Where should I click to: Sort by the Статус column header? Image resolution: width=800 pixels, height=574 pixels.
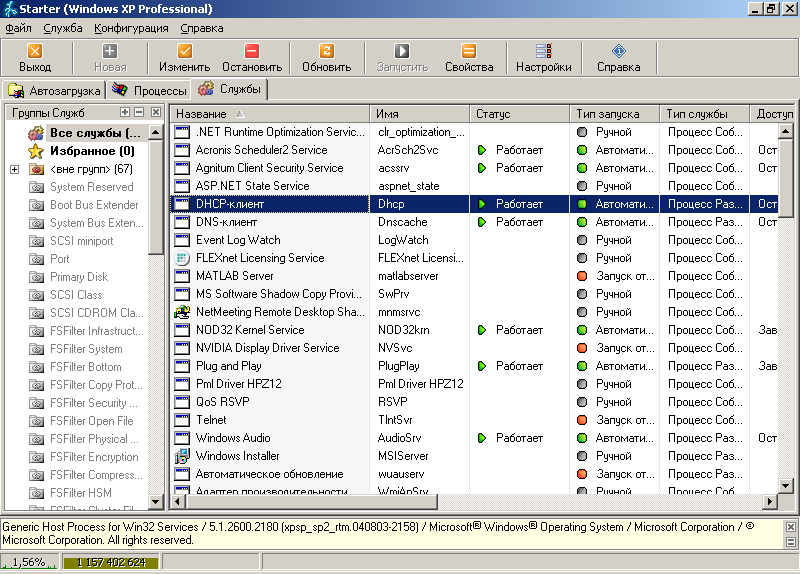[x=519, y=114]
